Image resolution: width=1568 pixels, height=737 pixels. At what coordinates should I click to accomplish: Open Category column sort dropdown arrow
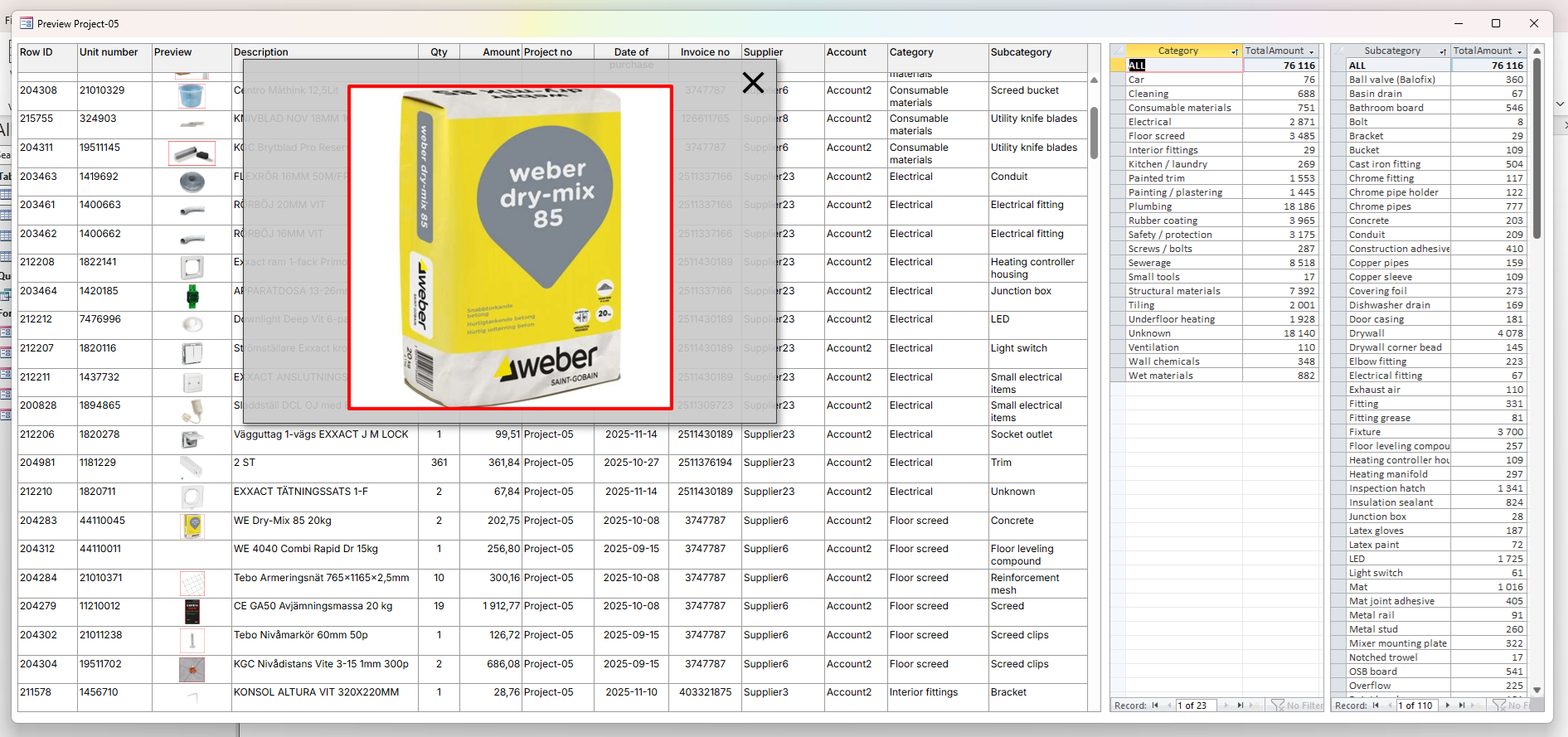coord(1235,51)
